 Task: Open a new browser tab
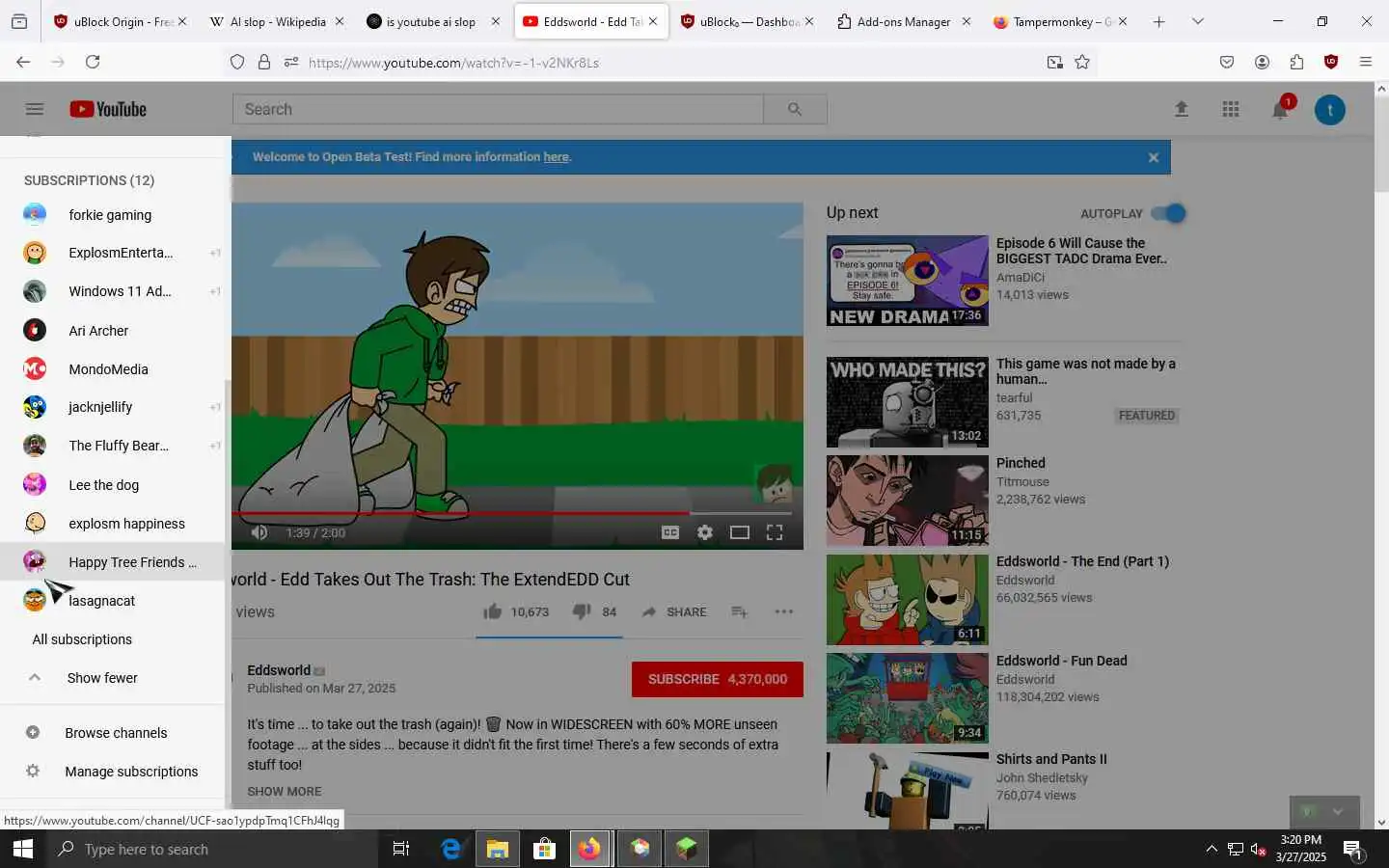pos(1158,21)
